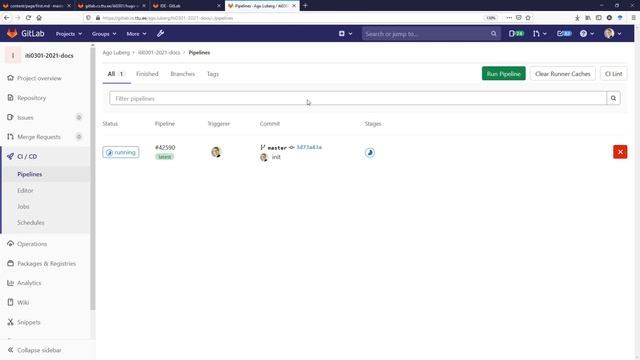Click the filter search magnifier button

[613, 98]
